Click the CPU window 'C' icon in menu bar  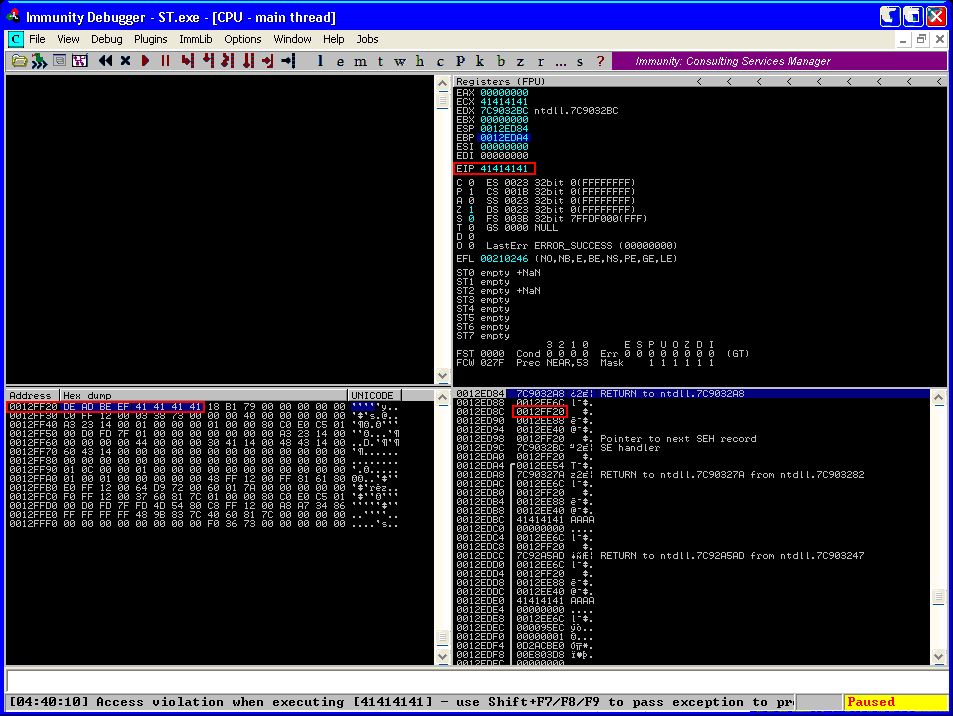coord(16,40)
